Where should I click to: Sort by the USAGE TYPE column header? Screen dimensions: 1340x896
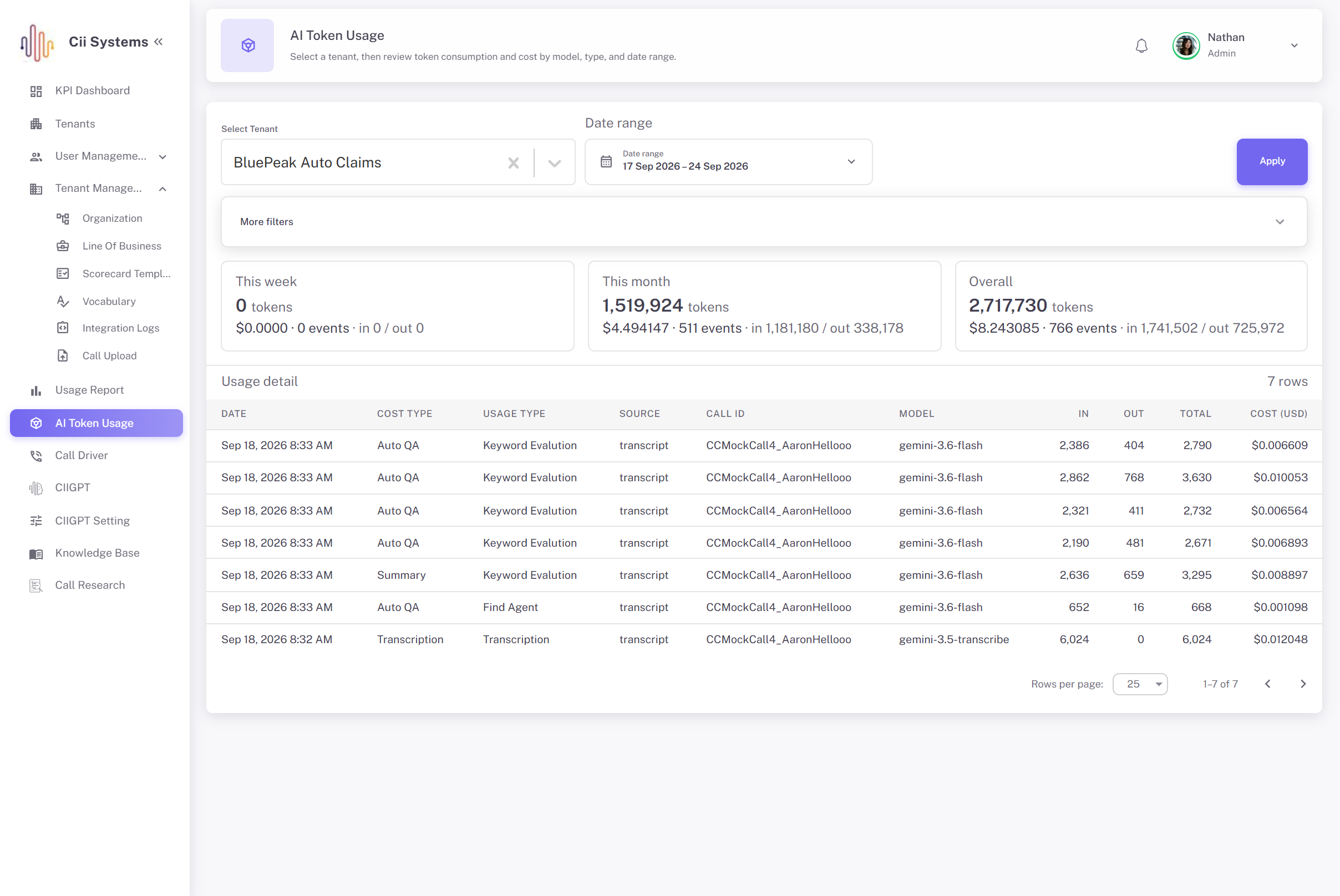514,414
